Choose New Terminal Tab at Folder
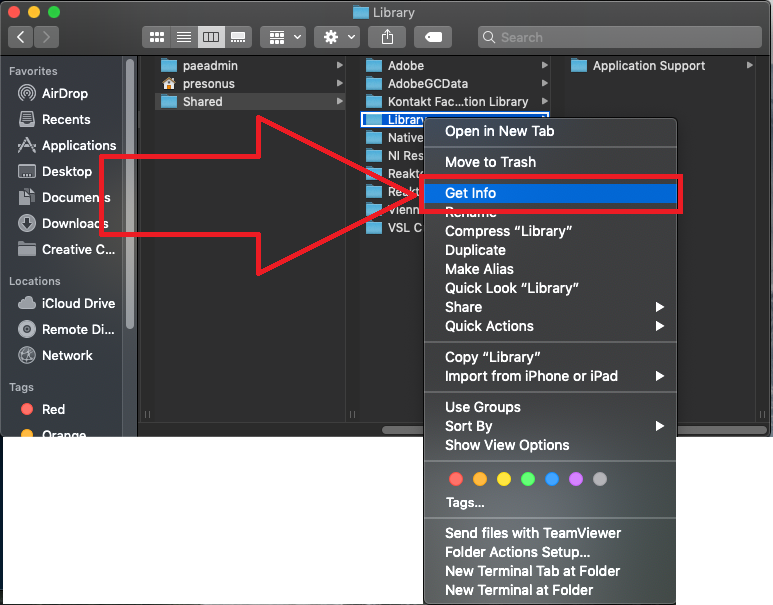This screenshot has width=773, height=605. [x=550, y=571]
